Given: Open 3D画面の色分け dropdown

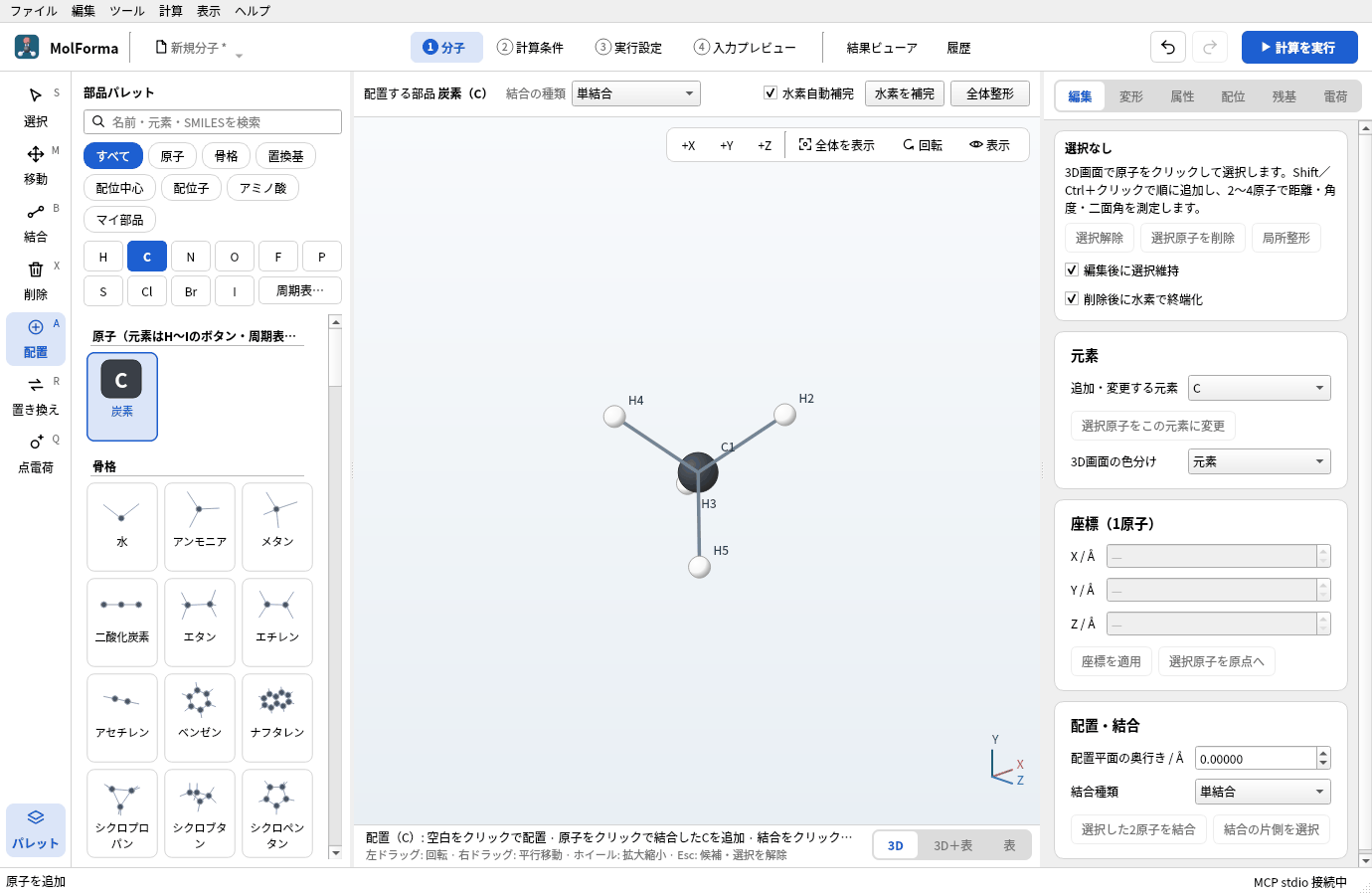Looking at the screenshot, I should (x=1259, y=461).
